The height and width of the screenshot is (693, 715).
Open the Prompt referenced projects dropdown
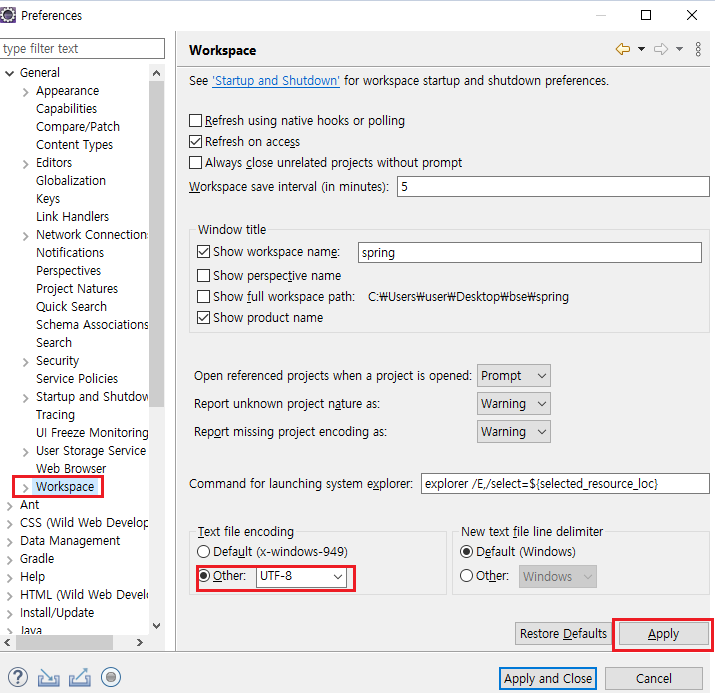513,376
